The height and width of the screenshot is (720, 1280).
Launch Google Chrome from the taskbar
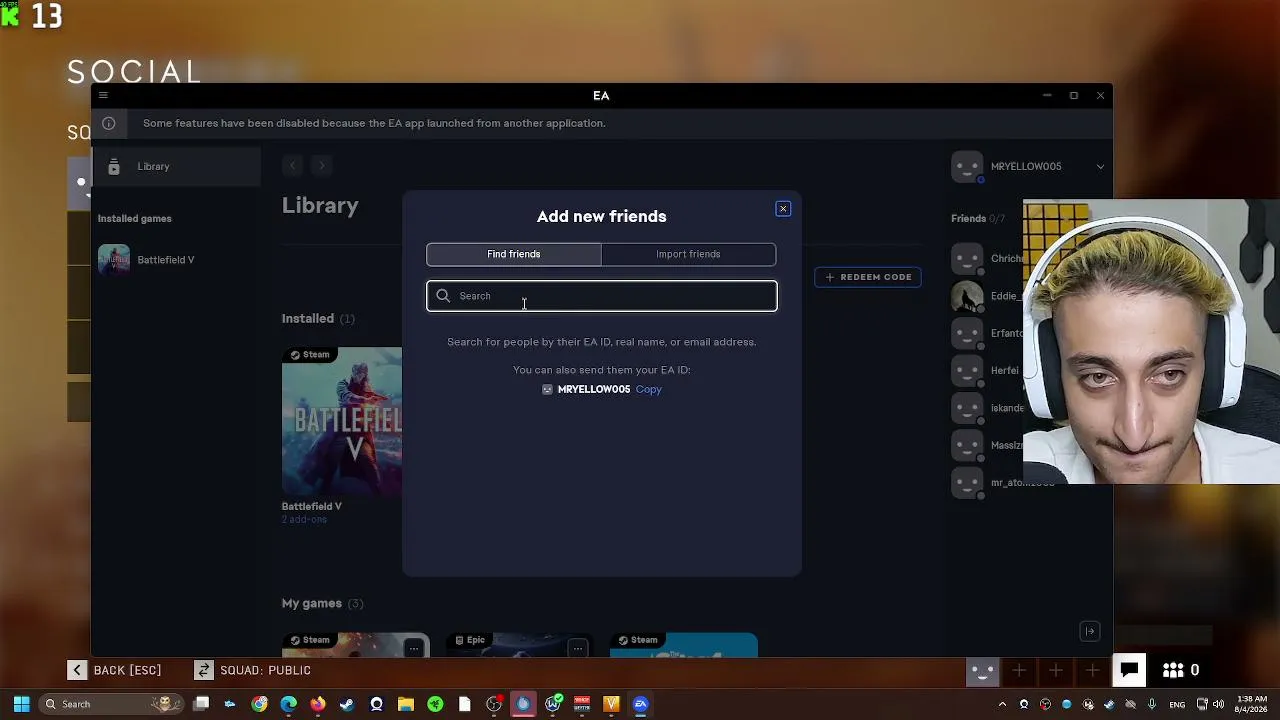[260, 704]
